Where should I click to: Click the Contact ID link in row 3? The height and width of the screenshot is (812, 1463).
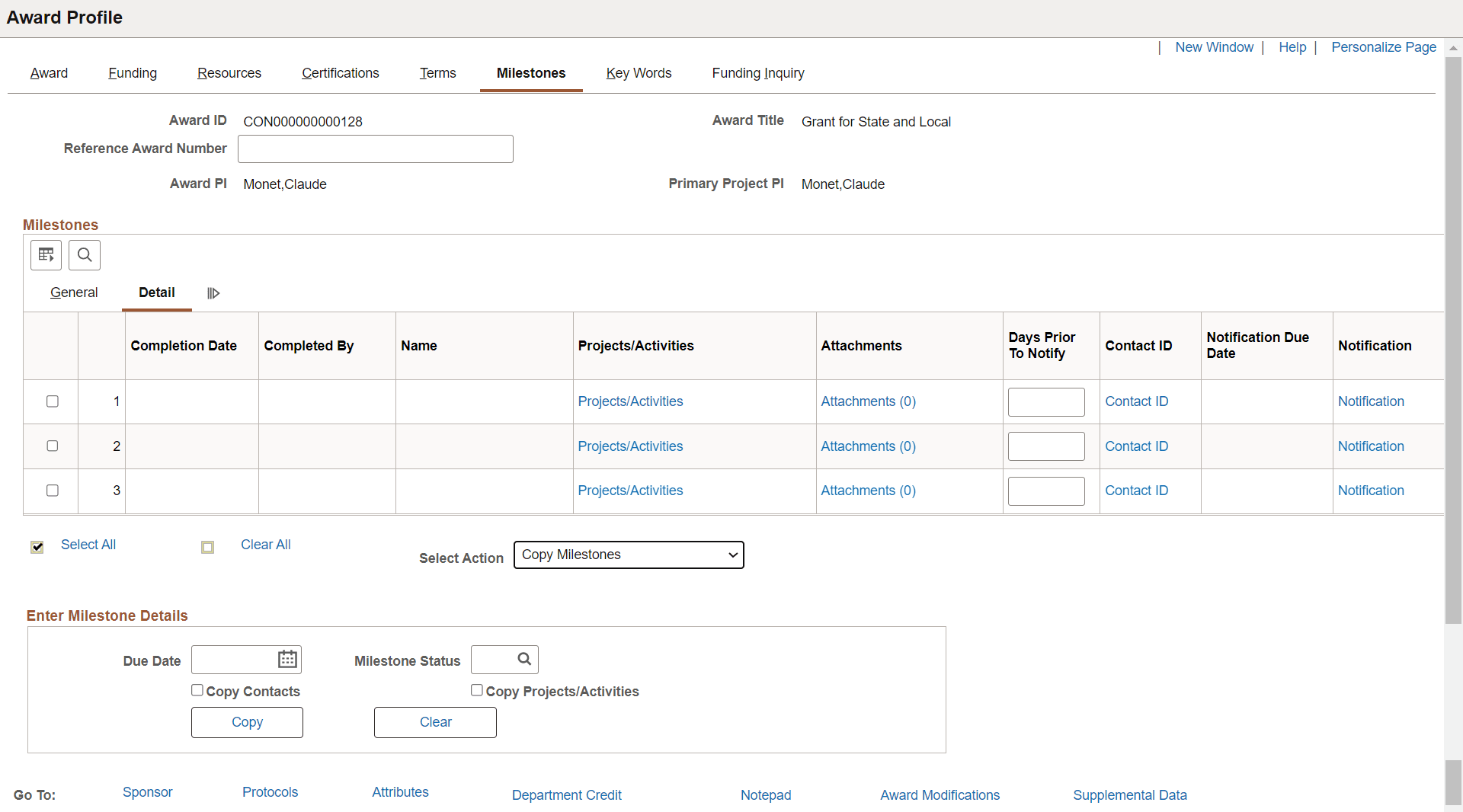click(x=1136, y=491)
